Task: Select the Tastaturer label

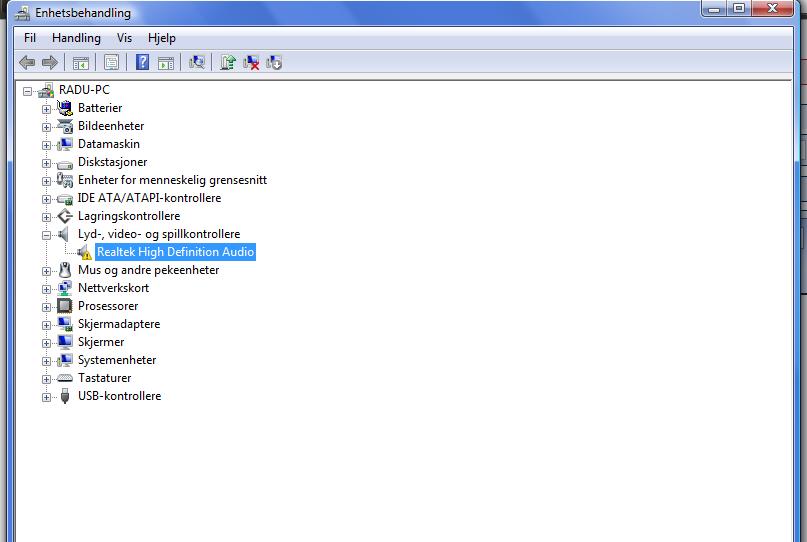Action: point(104,378)
